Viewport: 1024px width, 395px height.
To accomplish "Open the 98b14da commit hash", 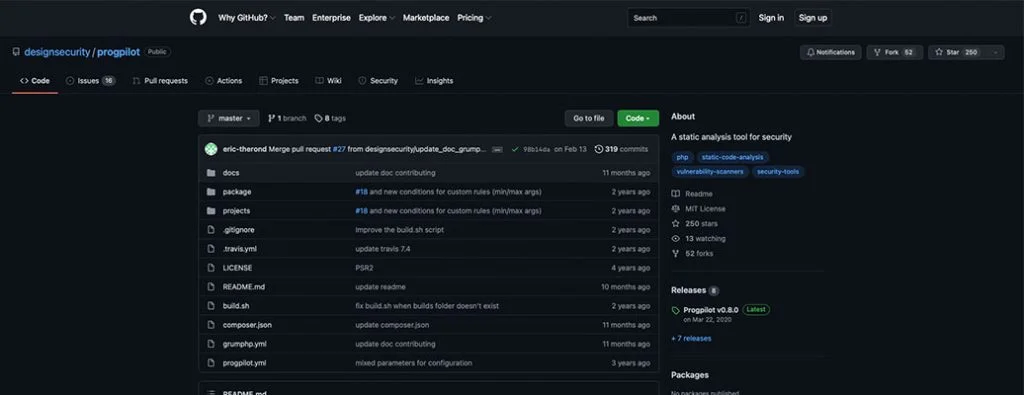I will pos(536,149).
